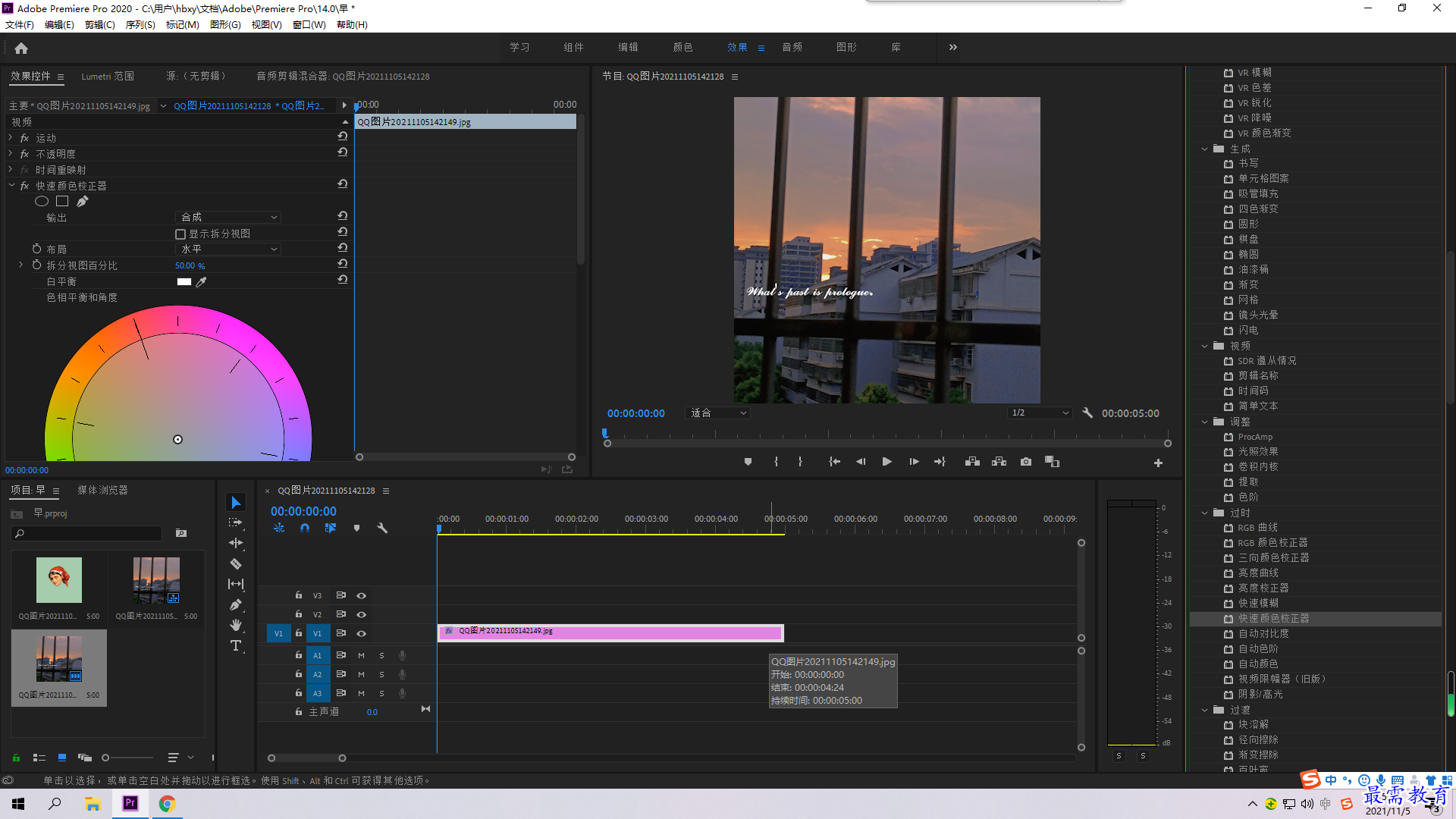
Task: Open the 序列(S) menu
Action: pyautogui.click(x=140, y=25)
